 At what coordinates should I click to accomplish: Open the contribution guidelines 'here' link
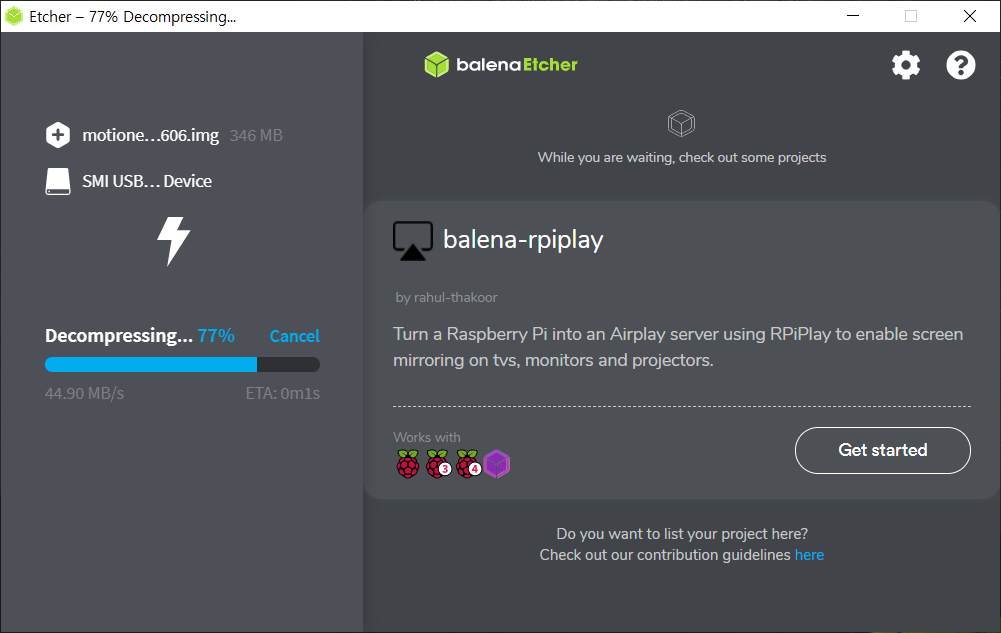click(809, 555)
